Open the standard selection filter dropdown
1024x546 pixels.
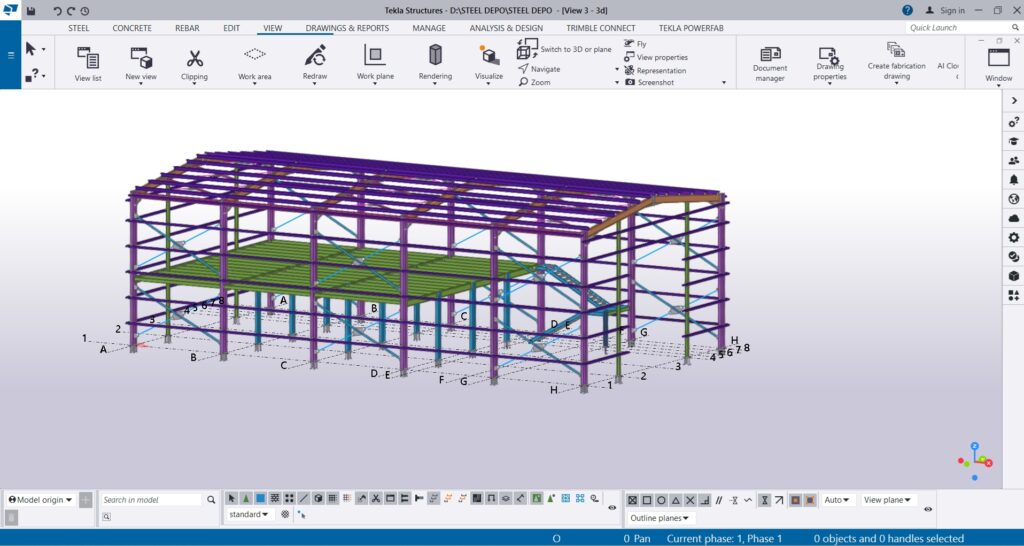pyautogui.click(x=249, y=515)
